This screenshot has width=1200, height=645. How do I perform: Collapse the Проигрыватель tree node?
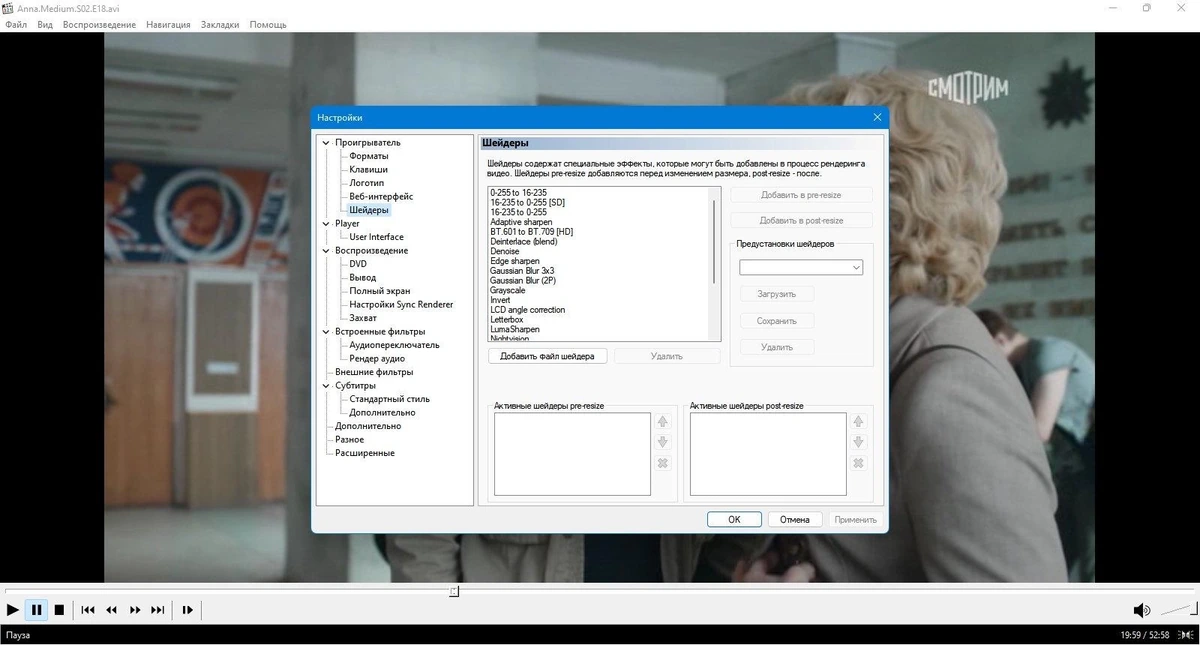point(326,143)
